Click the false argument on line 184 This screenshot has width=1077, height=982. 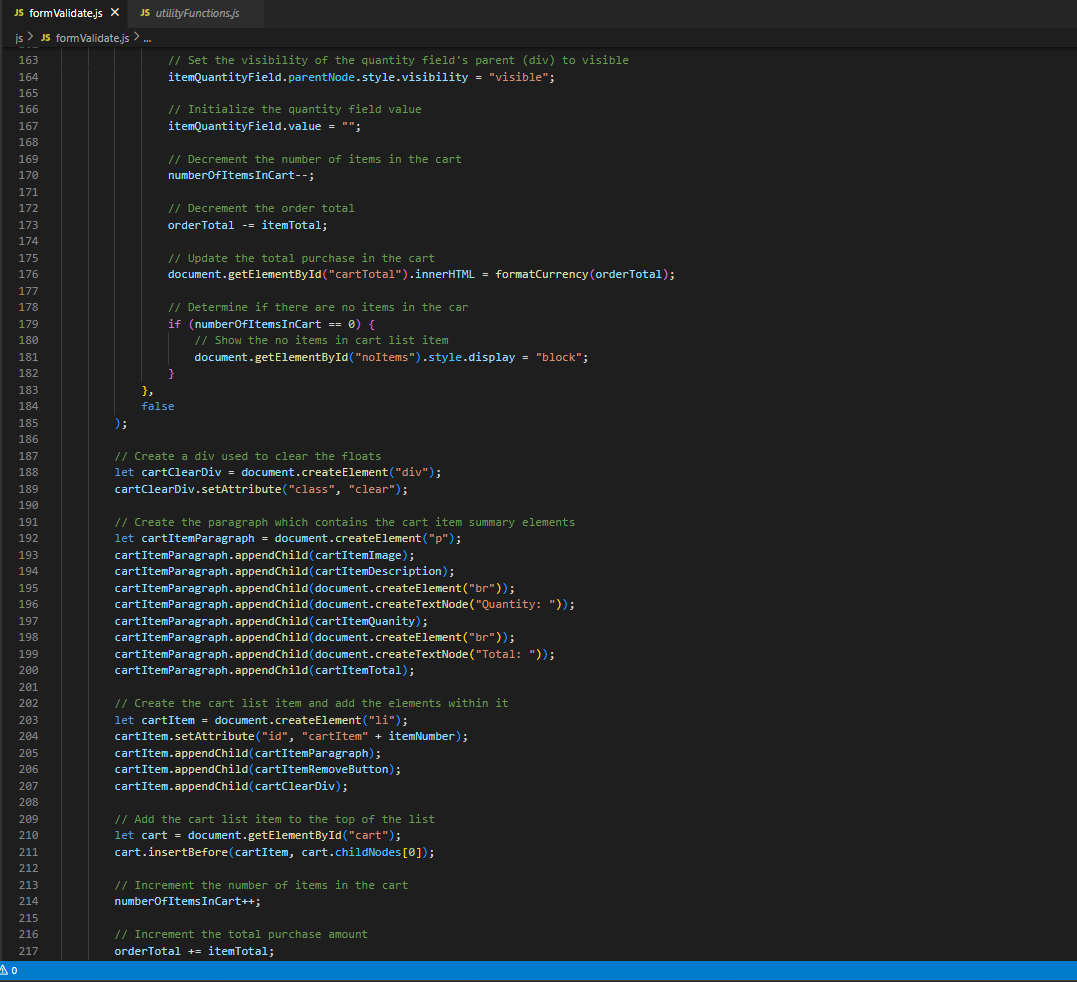pyautogui.click(x=157, y=406)
